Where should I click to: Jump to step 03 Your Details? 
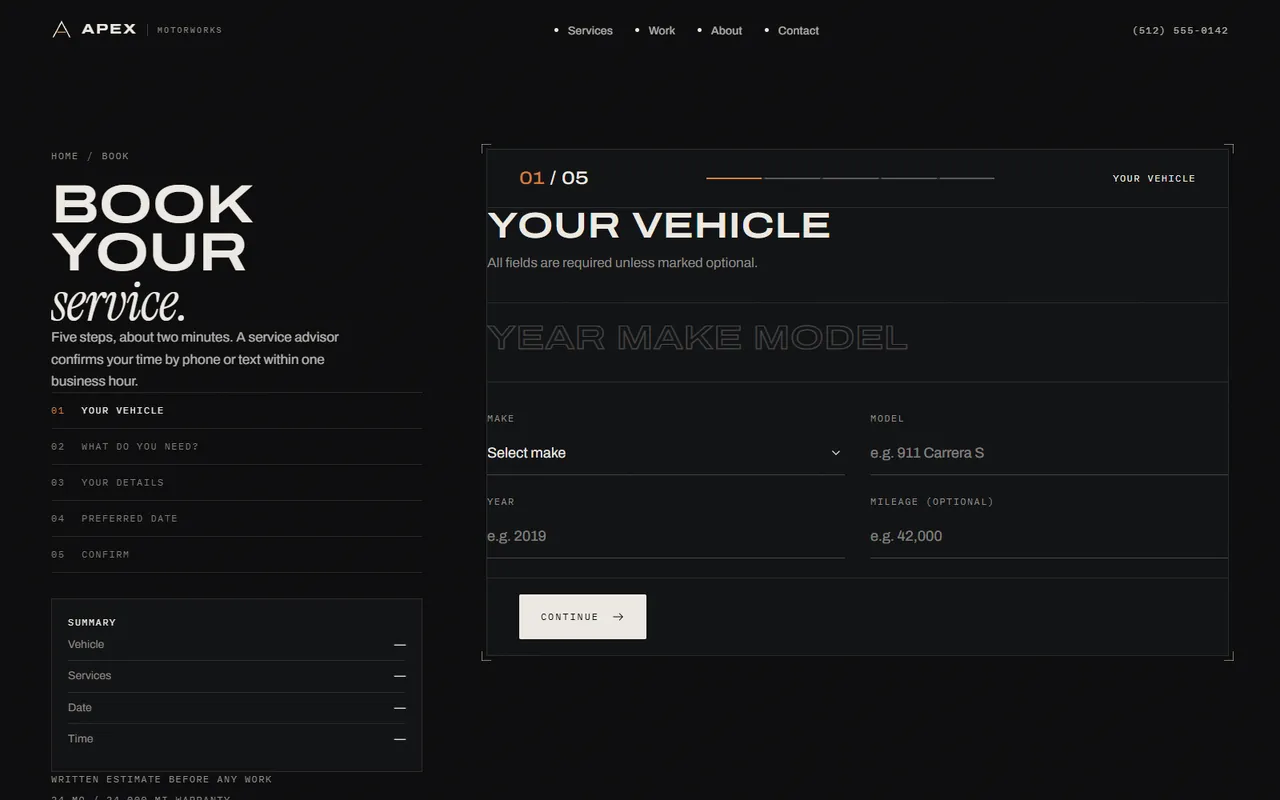coord(236,483)
